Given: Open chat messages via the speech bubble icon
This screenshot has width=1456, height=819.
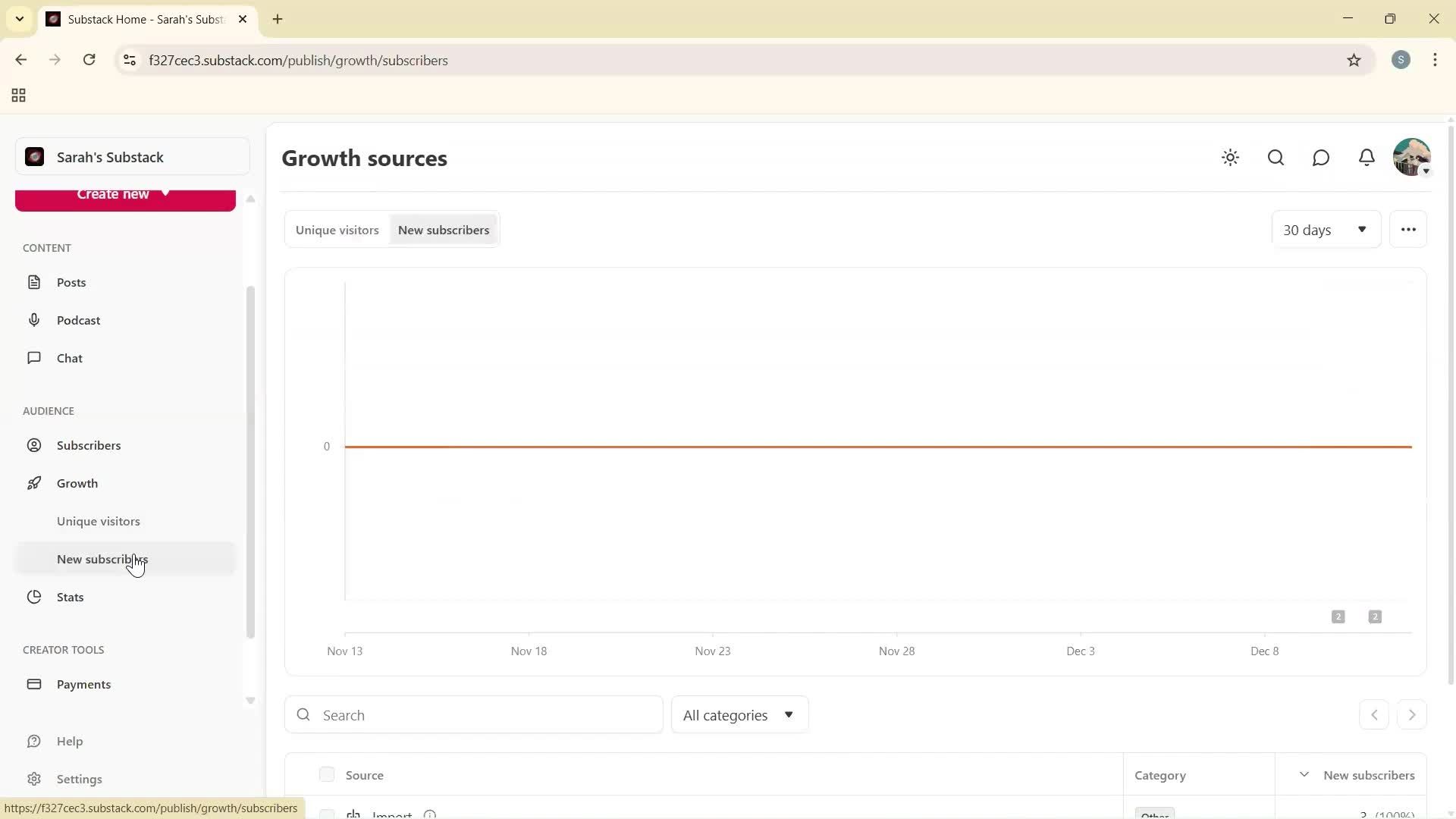Looking at the screenshot, I should (x=1320, y=158).
